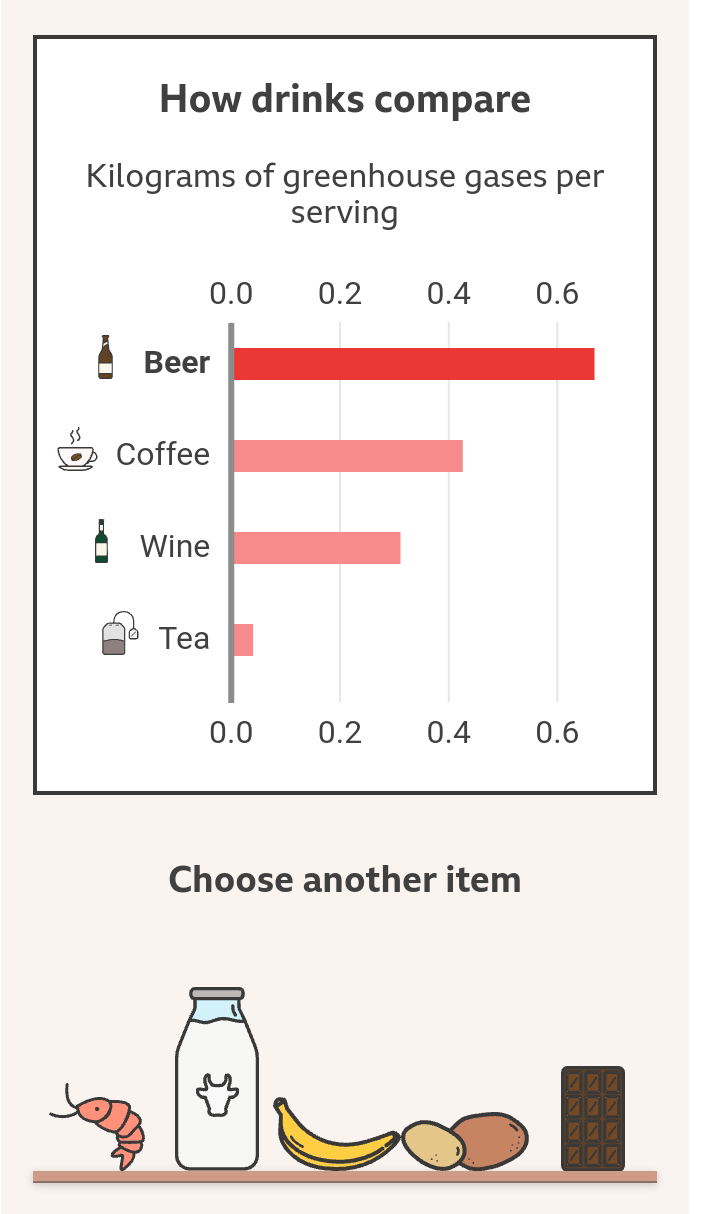Click the pink Wine bar
Image resolution: width=704 pixels, height=1214 pixels.
(x=317, y=548)
